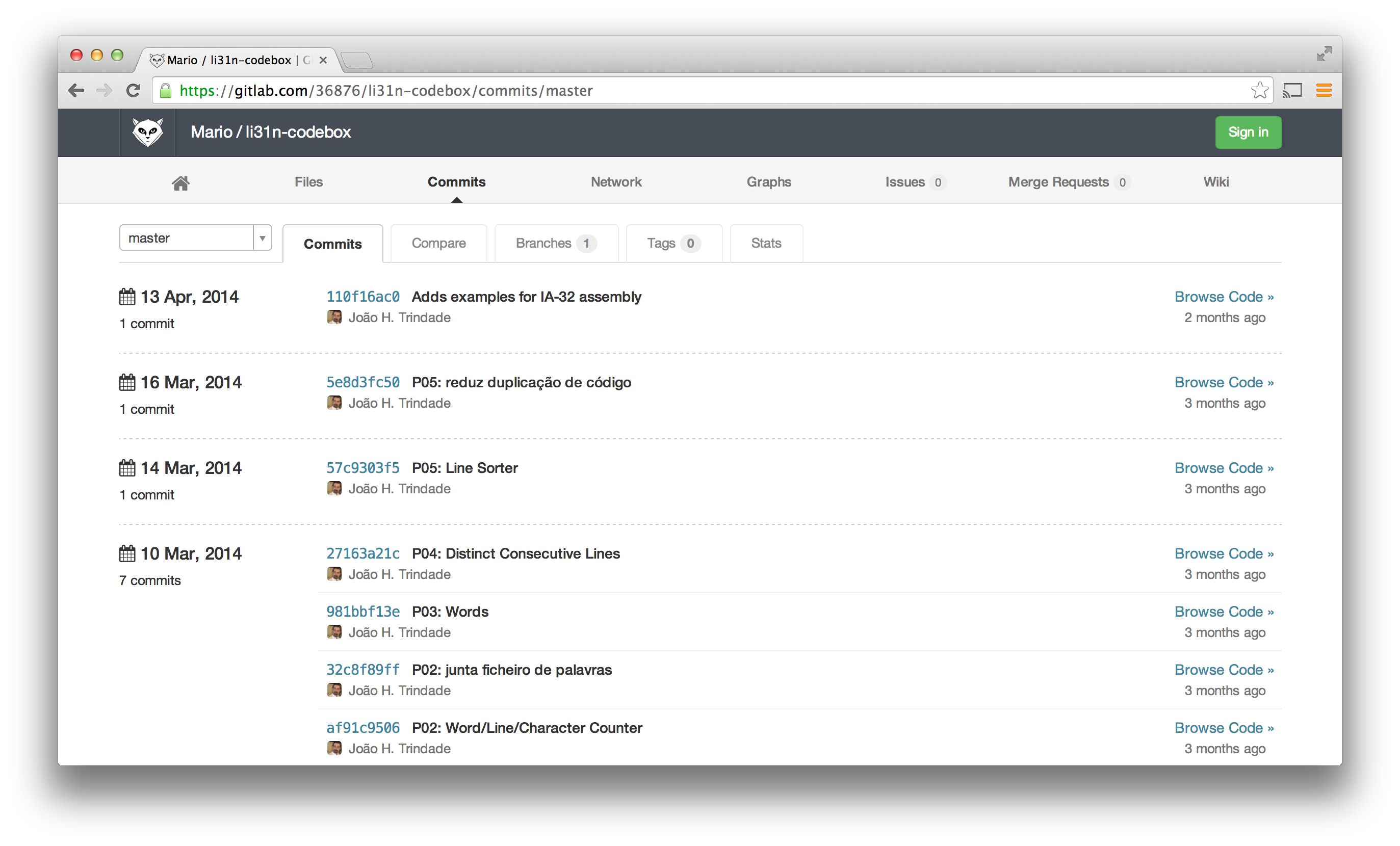Open commit 5e8d3fc50 link
The image size is (1400, 846).
pyautogui.click(x=362, y=383)
